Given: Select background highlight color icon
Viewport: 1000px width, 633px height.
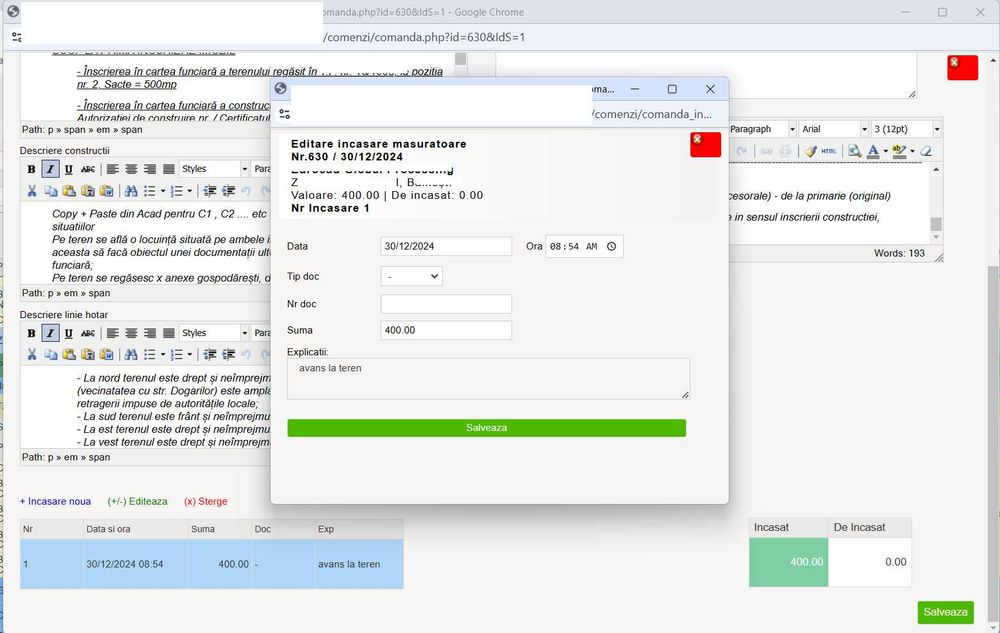Looking at the screenshot, I should tap(899, 151).
